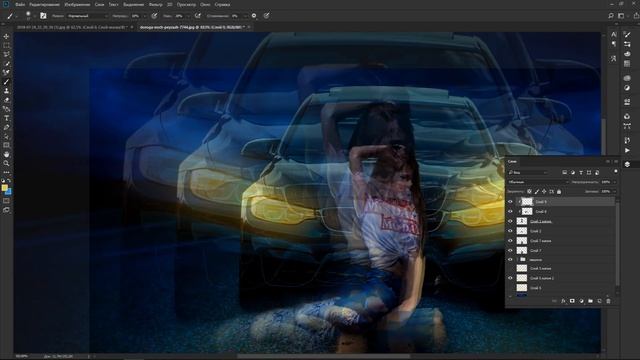Expand the group folder in layers
Screen dimensions: 640x360
click(x=518, y=260)
